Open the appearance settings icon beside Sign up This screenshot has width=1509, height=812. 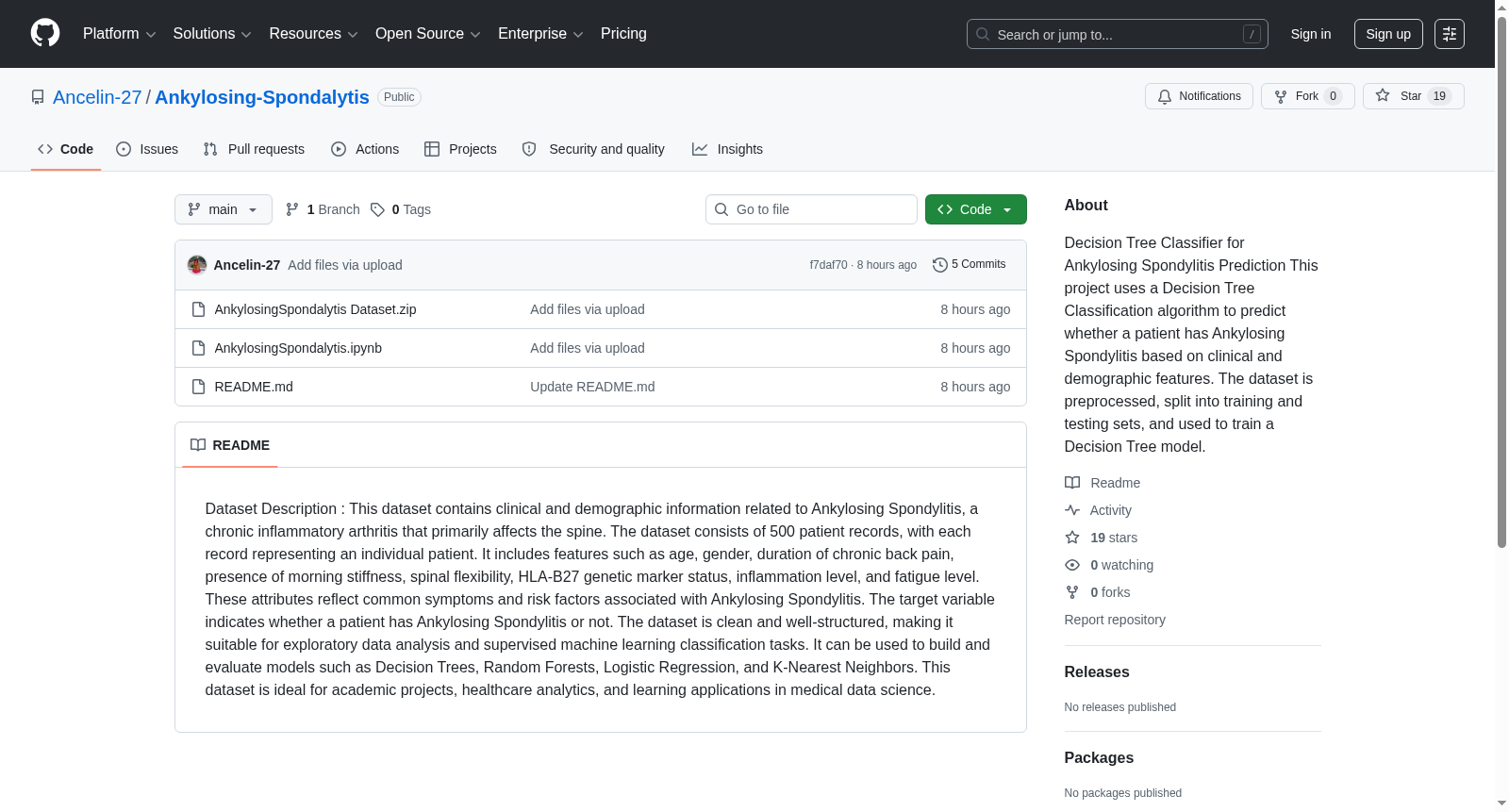click(x=1450, y=34)
